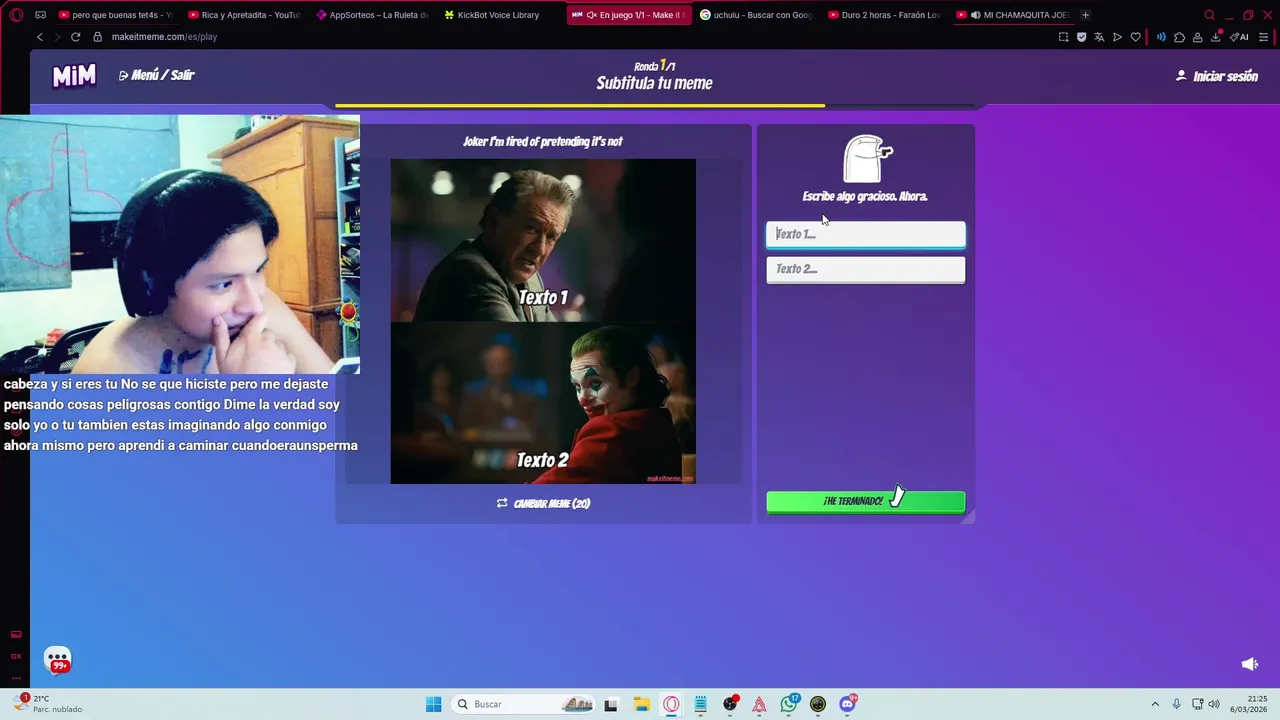
Task: Go forward in browser history
Action: [x=57, y=37]
